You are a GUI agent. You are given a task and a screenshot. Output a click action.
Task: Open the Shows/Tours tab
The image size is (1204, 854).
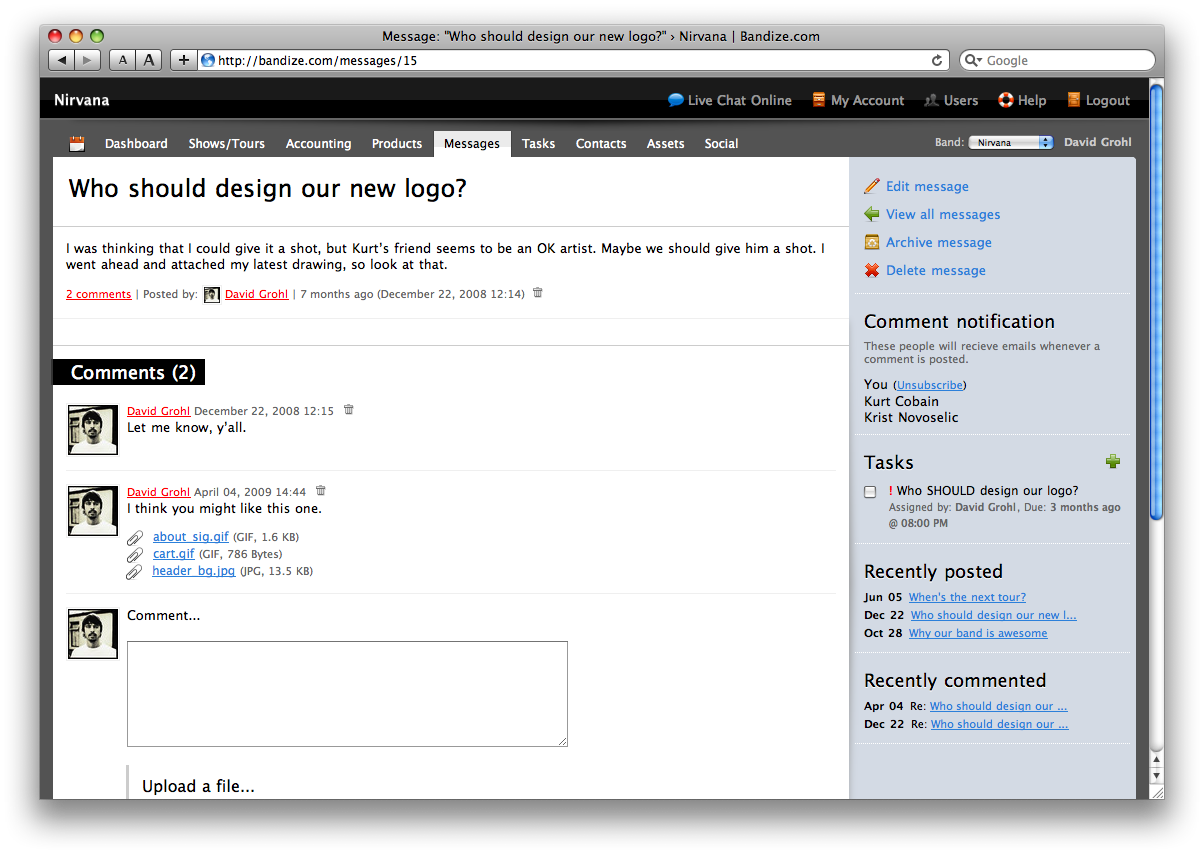pos(227,144)
